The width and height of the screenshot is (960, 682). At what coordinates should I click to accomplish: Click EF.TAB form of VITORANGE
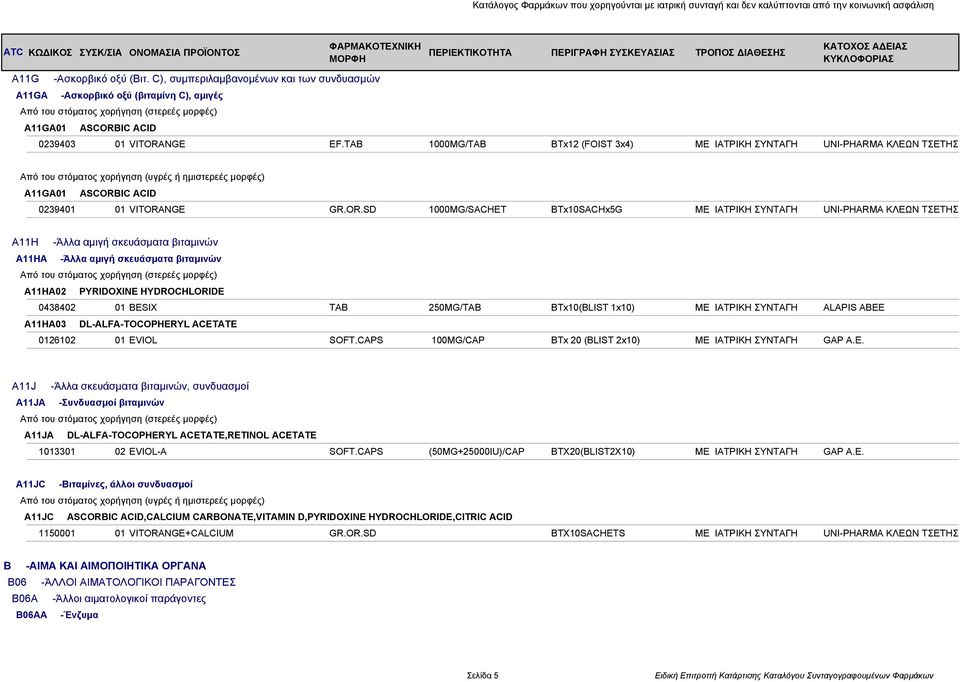coord(345,144)
